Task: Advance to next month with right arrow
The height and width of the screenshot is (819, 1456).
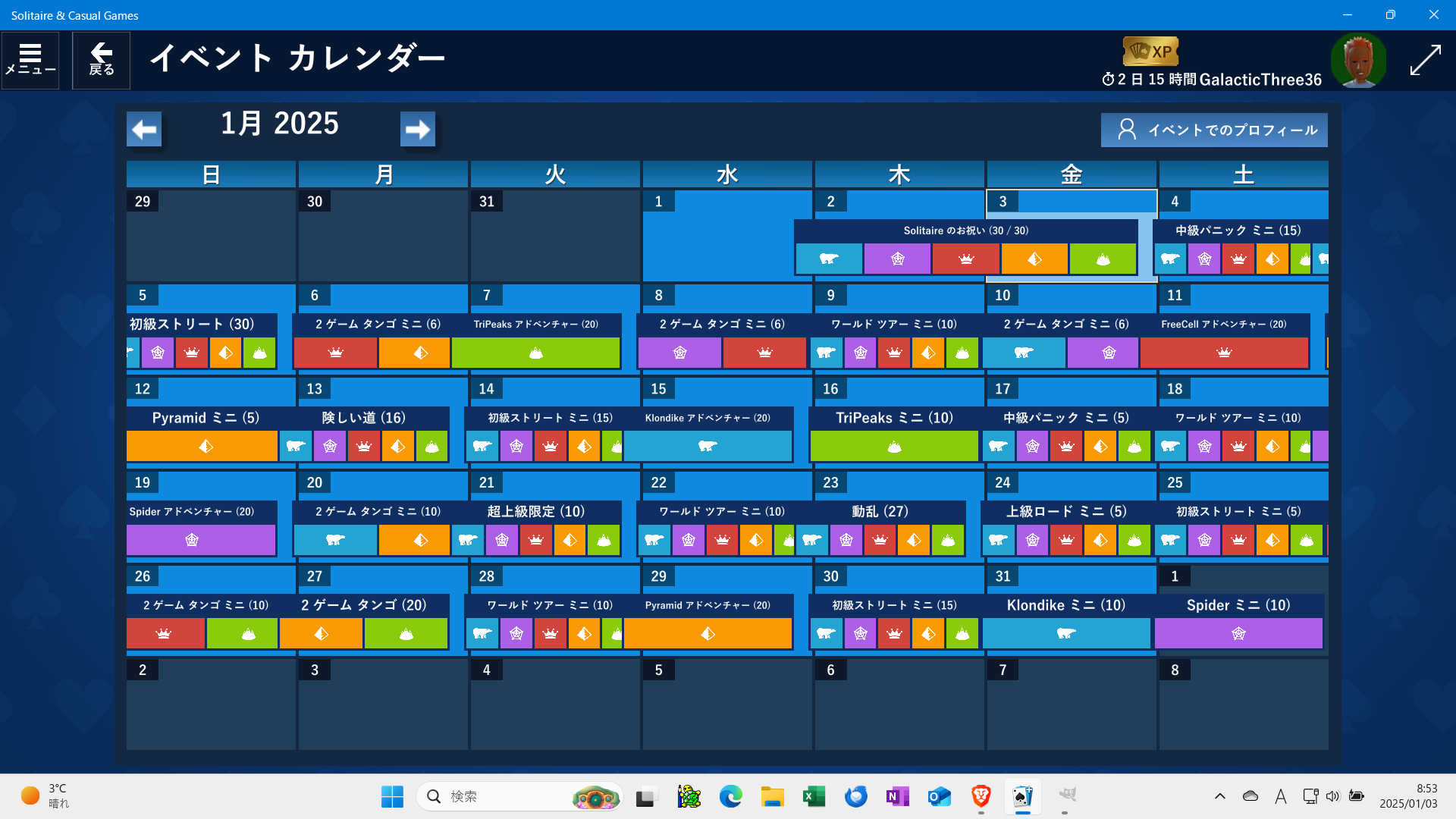Action: coord(417,130)
